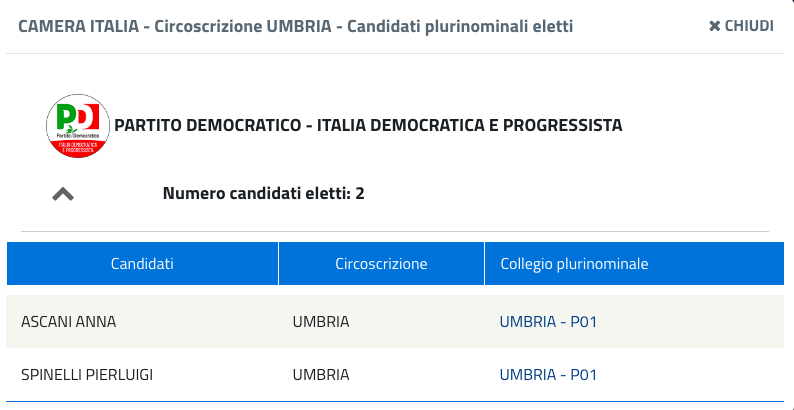Select the ASCANI ANNA candidate name
This screenshot has width=794, height=410.
69,322
